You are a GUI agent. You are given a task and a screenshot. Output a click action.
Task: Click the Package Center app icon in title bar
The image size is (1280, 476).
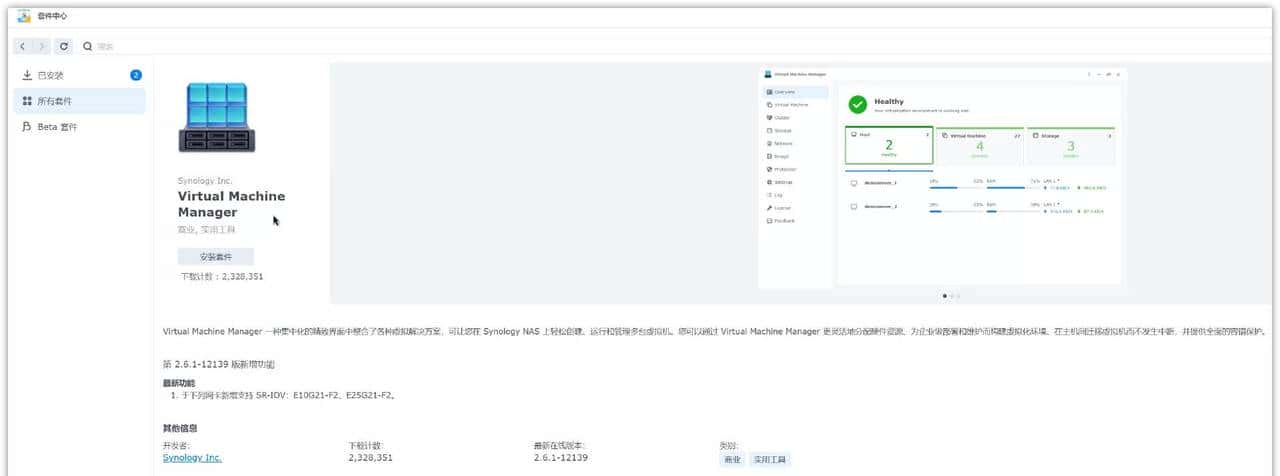(24, 16)
